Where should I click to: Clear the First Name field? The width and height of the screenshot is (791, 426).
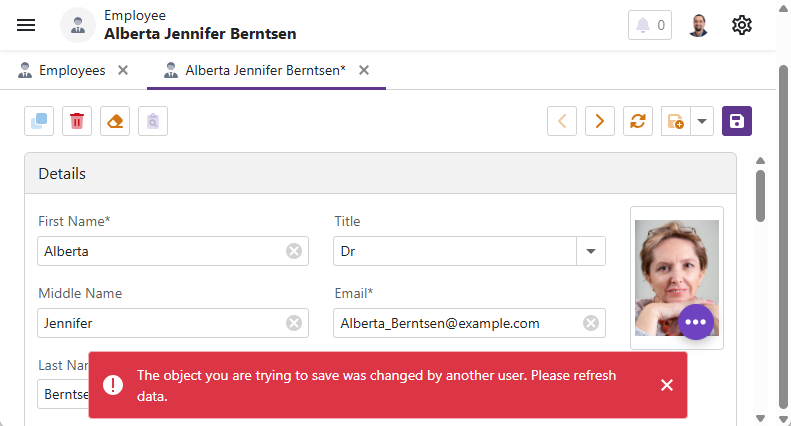[294, 251]
